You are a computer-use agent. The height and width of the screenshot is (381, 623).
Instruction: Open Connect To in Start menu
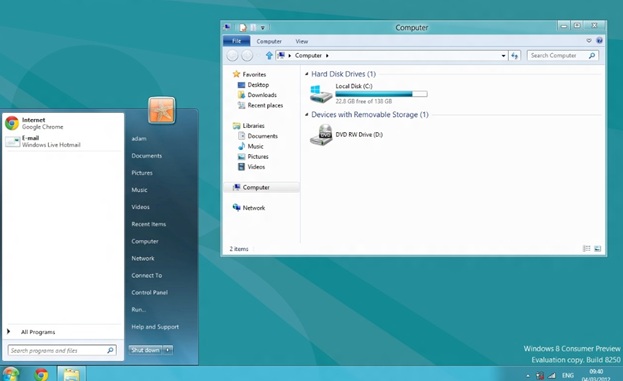pyautogui.click(x=147, y=275)
